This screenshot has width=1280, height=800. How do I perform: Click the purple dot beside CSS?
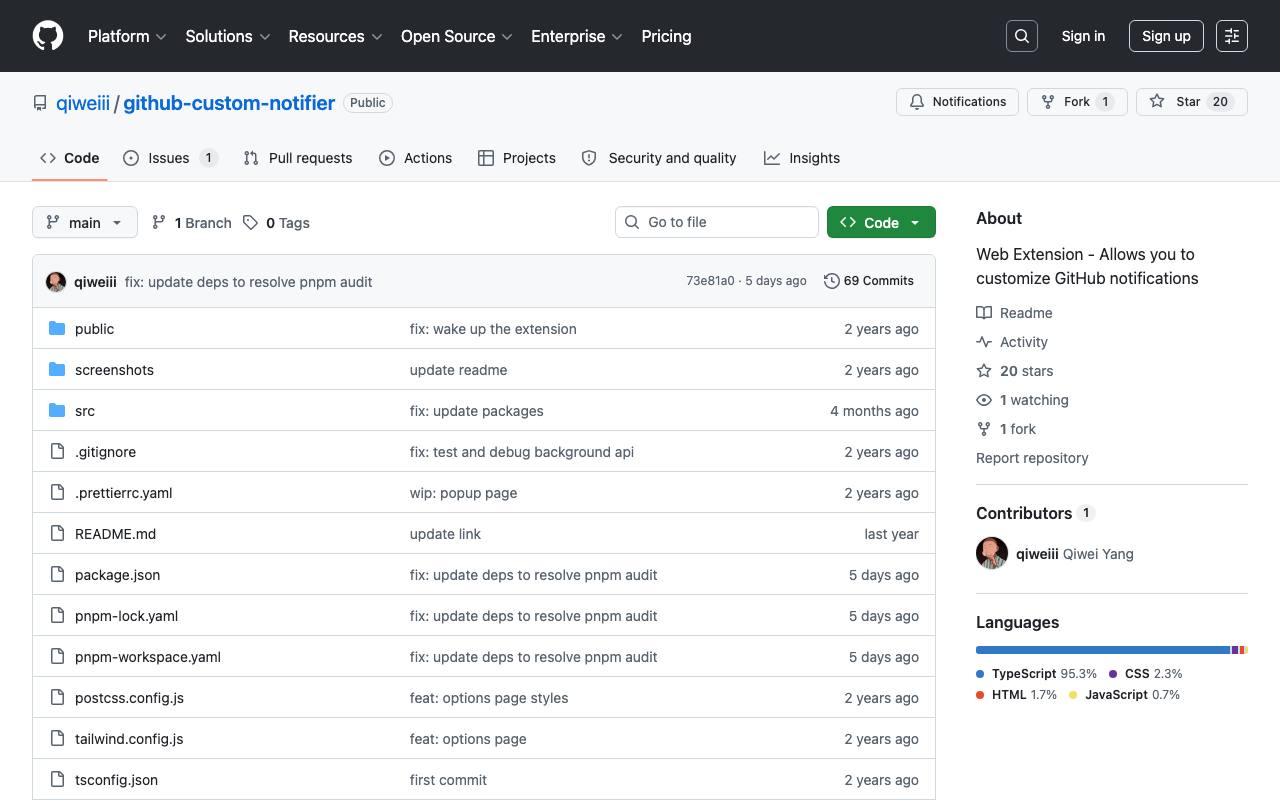point(1113,674)
